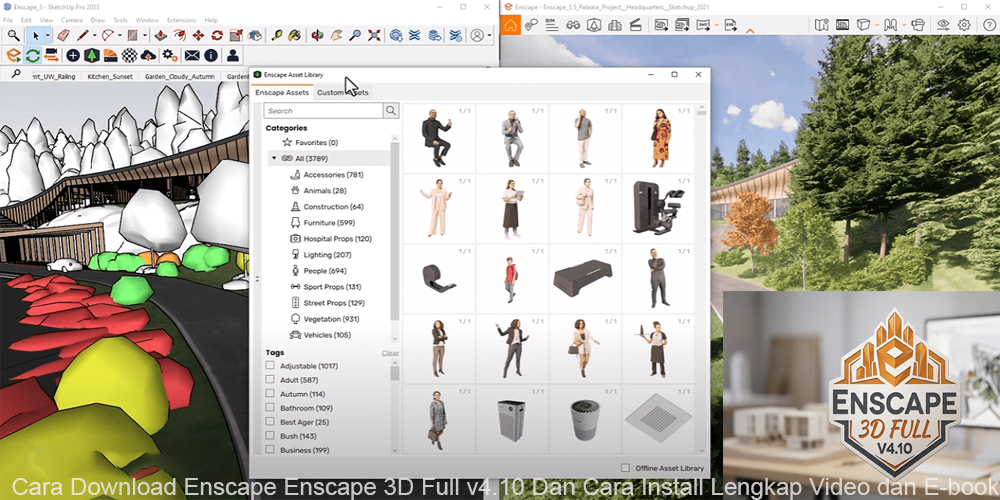Select the Vehicles (105) category

click(x=320, y=335)
